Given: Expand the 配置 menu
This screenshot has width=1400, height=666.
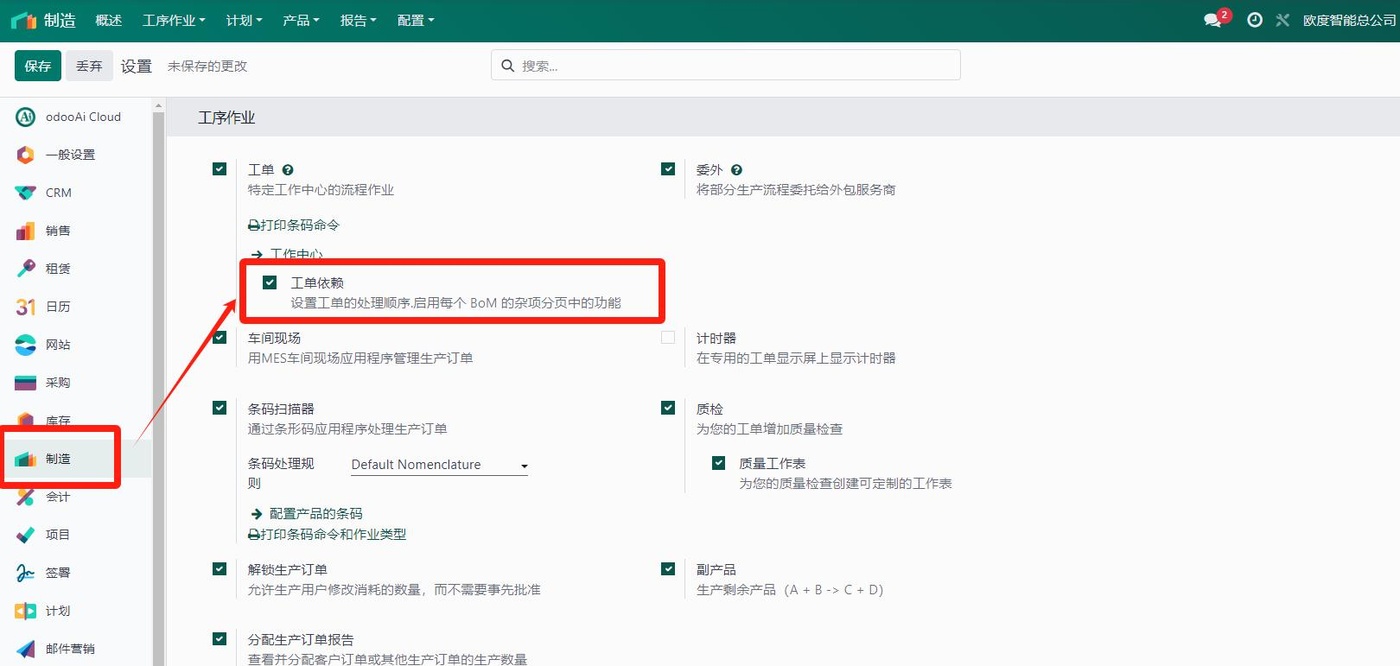Looking at the screenshot, I should (x=415, y=20).
